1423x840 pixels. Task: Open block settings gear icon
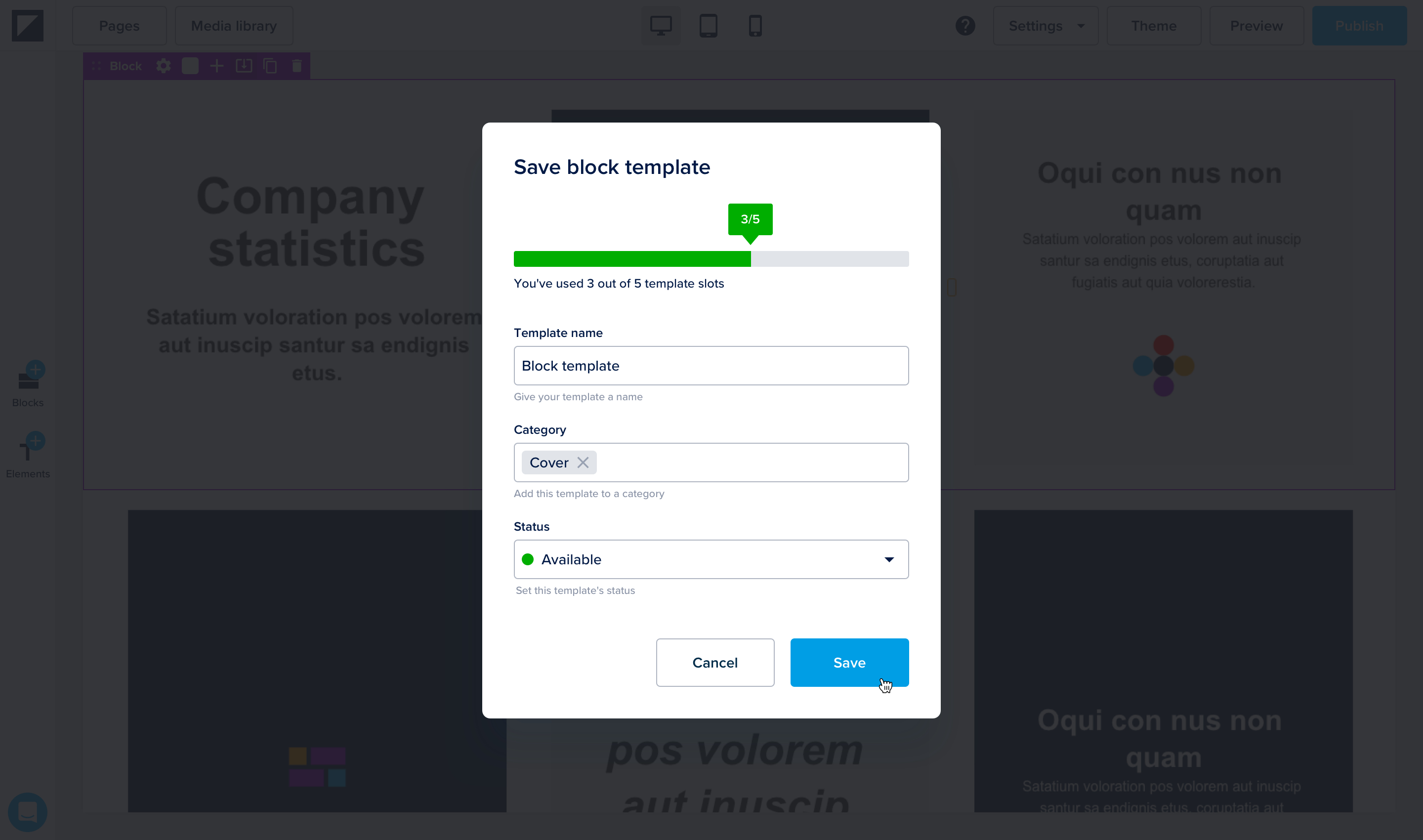tap(164, 66)
